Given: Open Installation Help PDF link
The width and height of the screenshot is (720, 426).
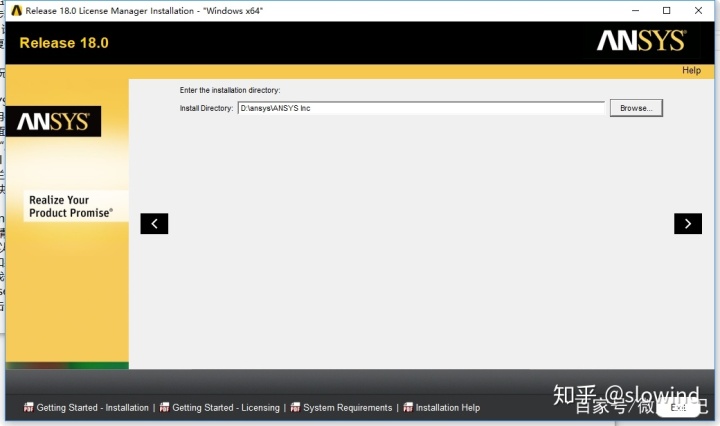Looking at the screenshot, I should point(448,408).
